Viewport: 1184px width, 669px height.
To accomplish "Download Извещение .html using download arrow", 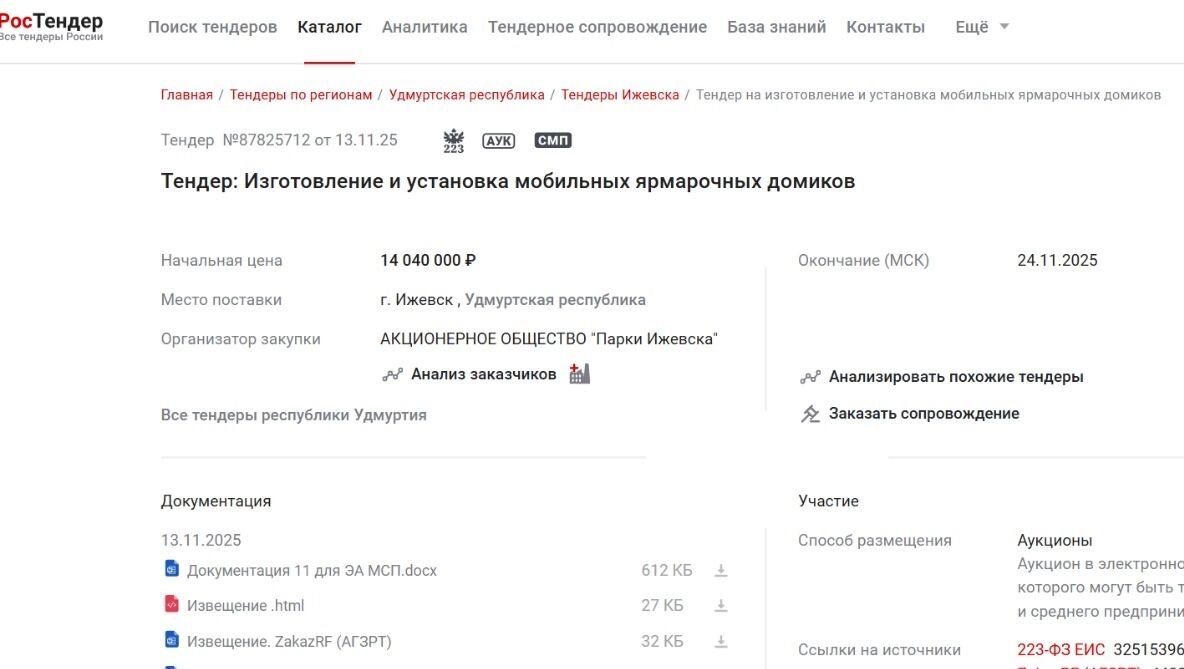I will (721, 605).
